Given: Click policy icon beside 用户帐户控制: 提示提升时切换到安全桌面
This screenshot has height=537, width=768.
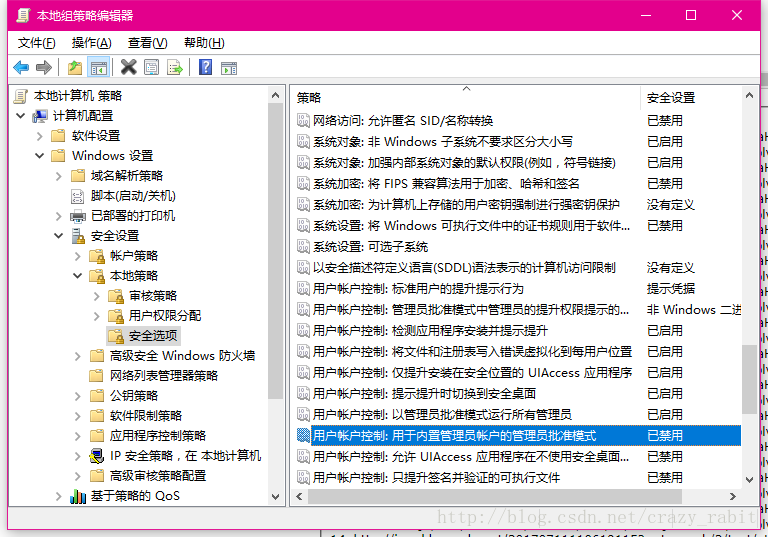Looking at the screenshot, I should click(303, 393).
